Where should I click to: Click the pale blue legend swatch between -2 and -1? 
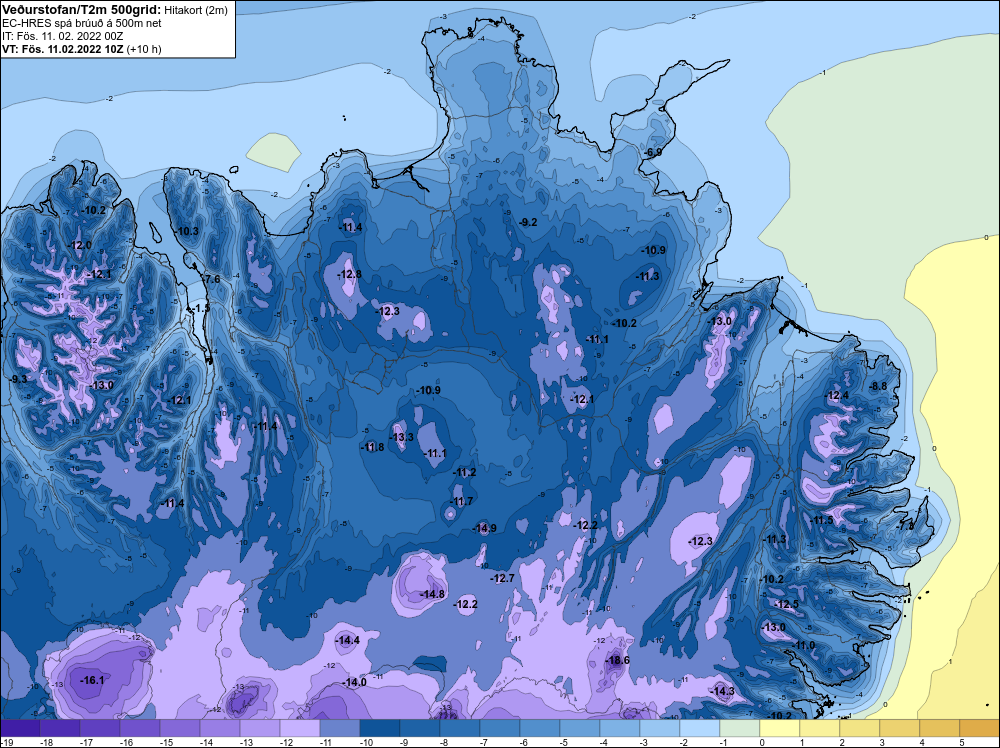click(700, 728)
